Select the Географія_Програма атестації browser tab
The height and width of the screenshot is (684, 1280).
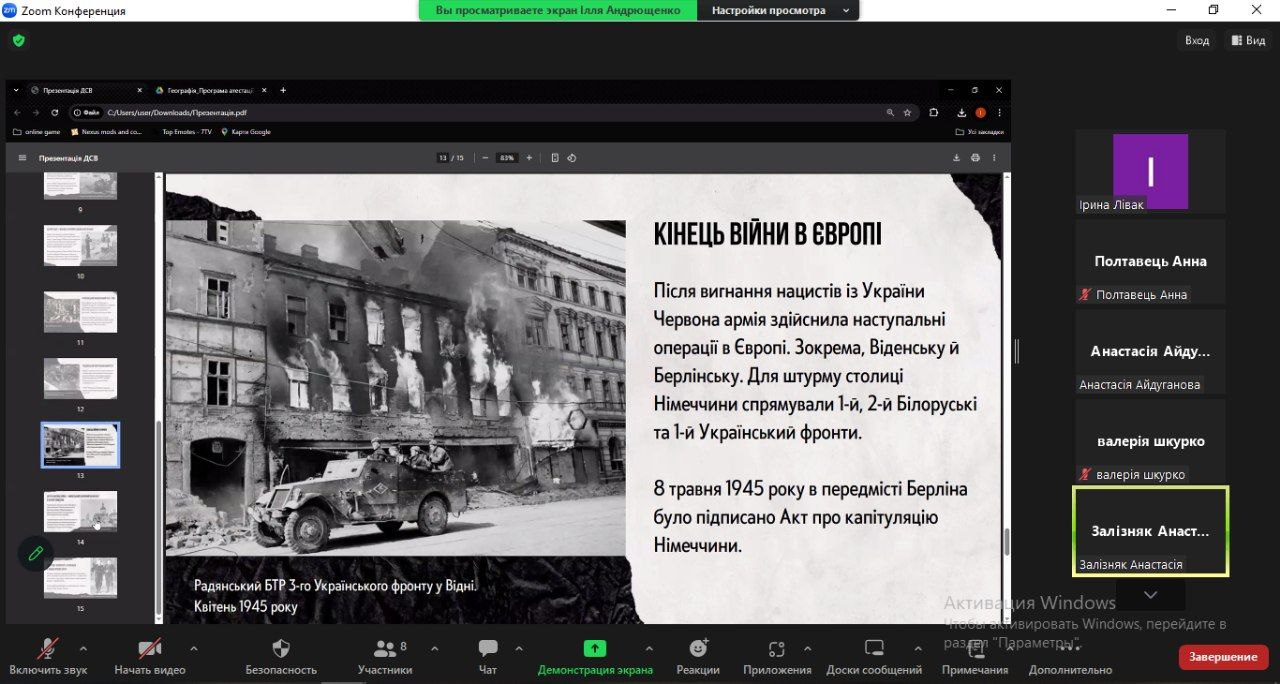(209, 90)
